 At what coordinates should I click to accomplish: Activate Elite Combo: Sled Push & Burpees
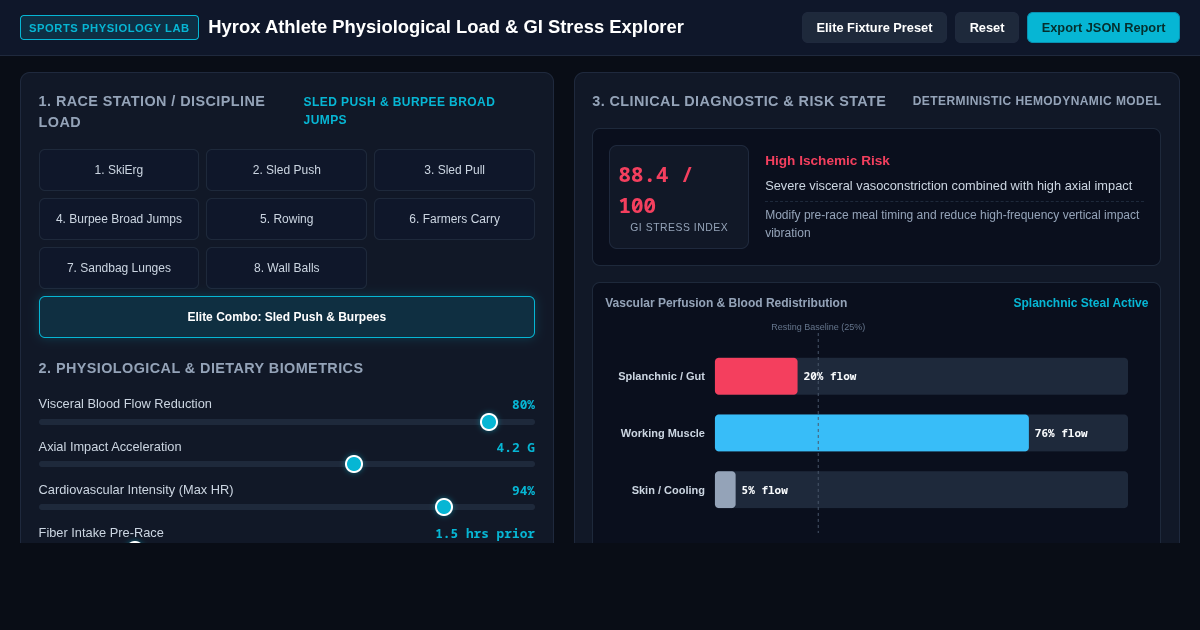(287, 317)
